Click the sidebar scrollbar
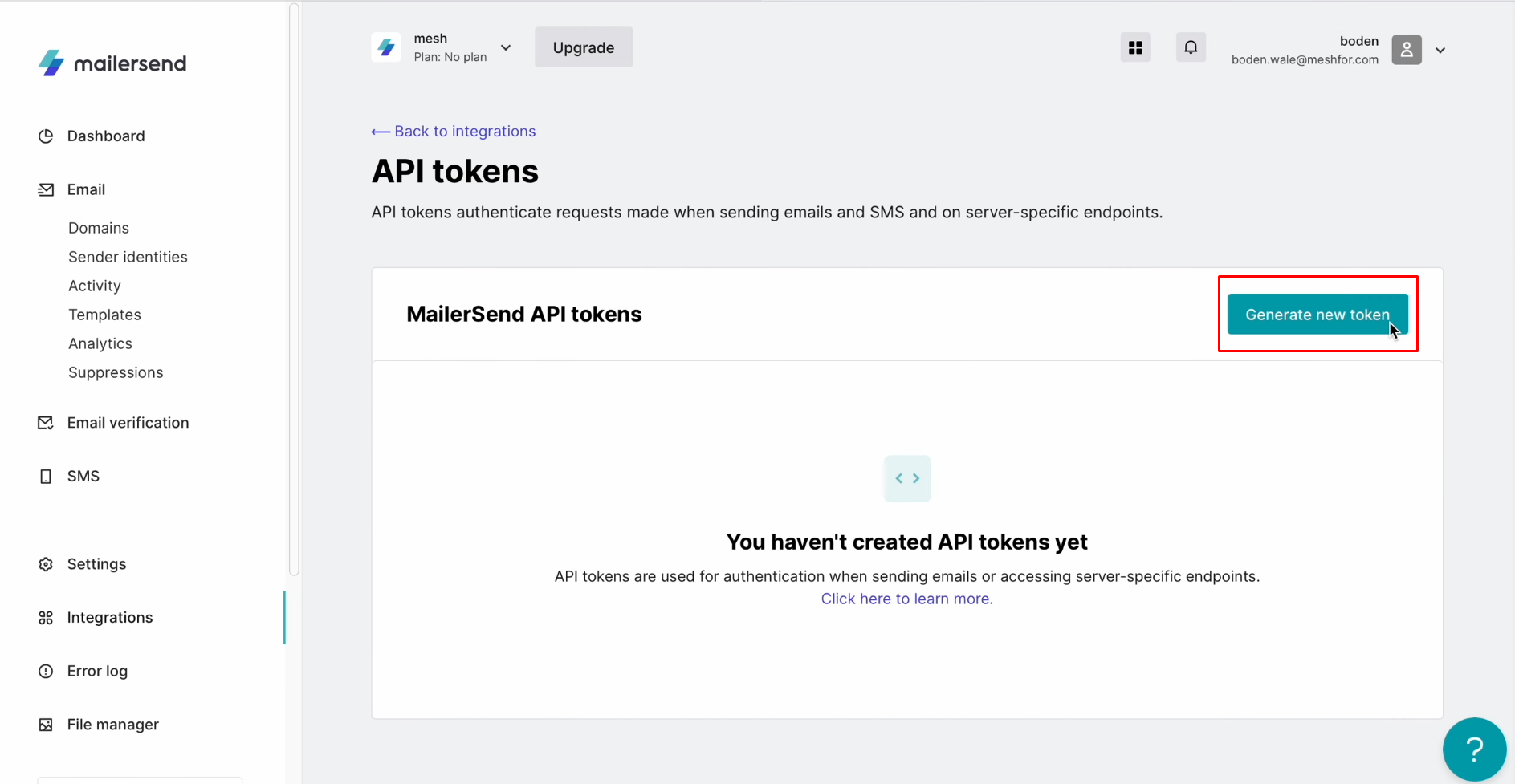The height and width of the screenshot is (784, 1515). tap(294, 289)
